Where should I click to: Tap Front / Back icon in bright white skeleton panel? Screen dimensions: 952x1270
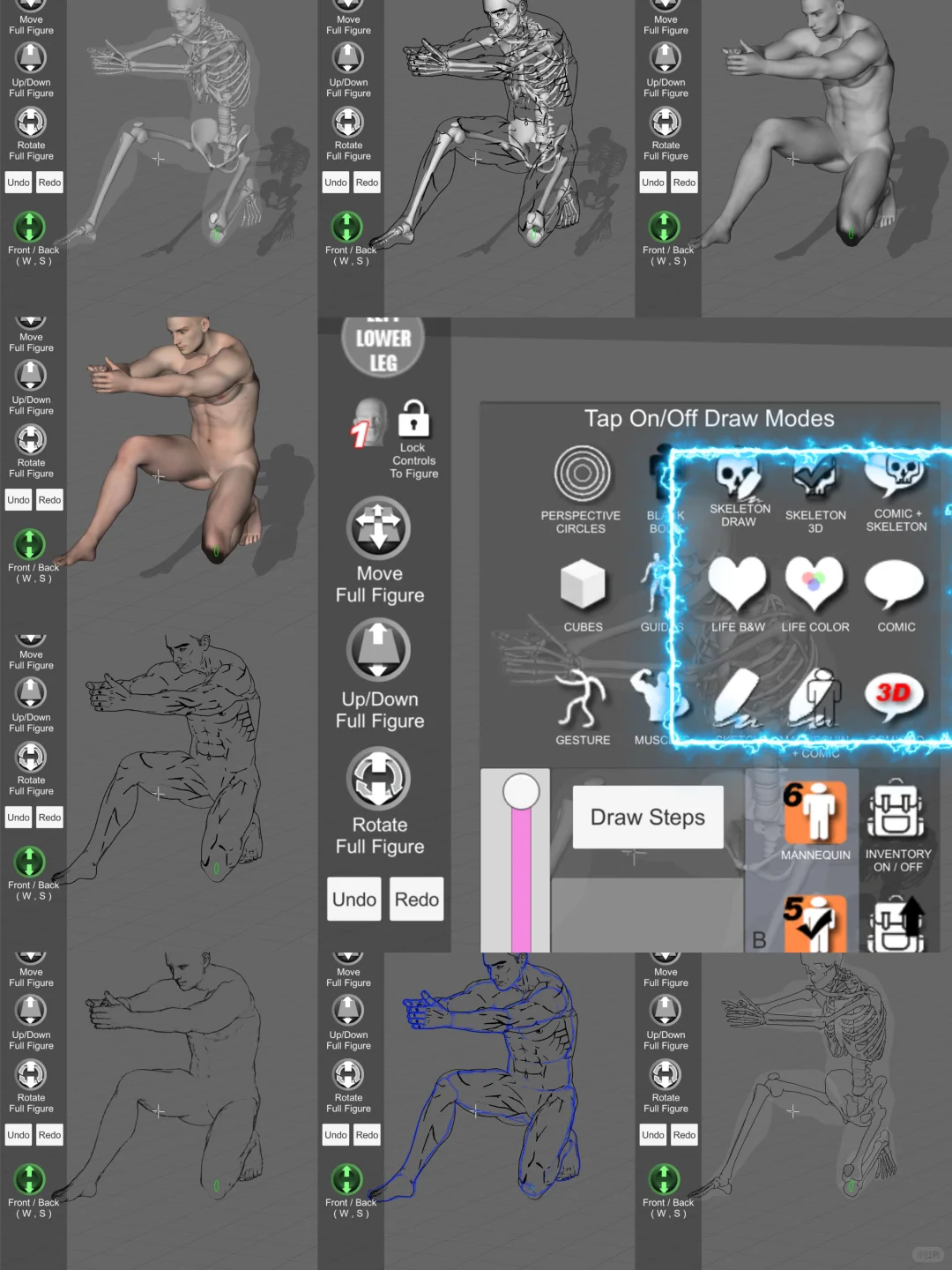pos(347,227)
